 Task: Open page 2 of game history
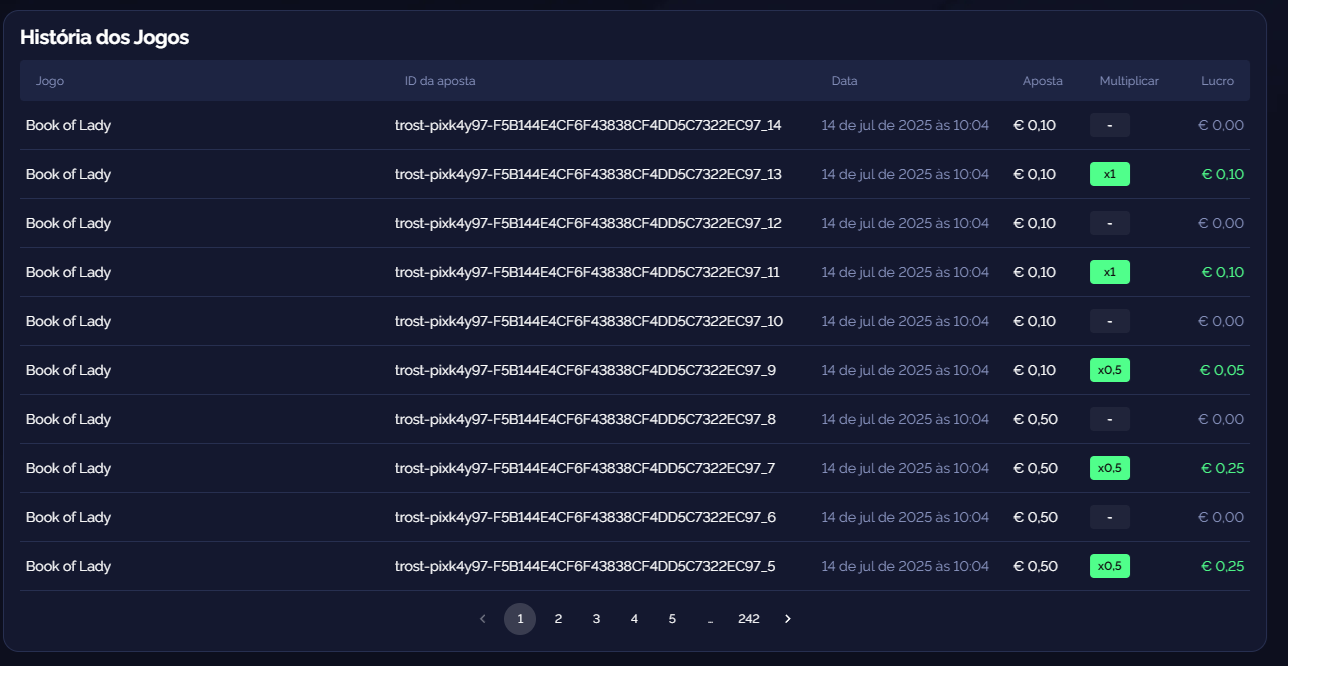point(558,619)
